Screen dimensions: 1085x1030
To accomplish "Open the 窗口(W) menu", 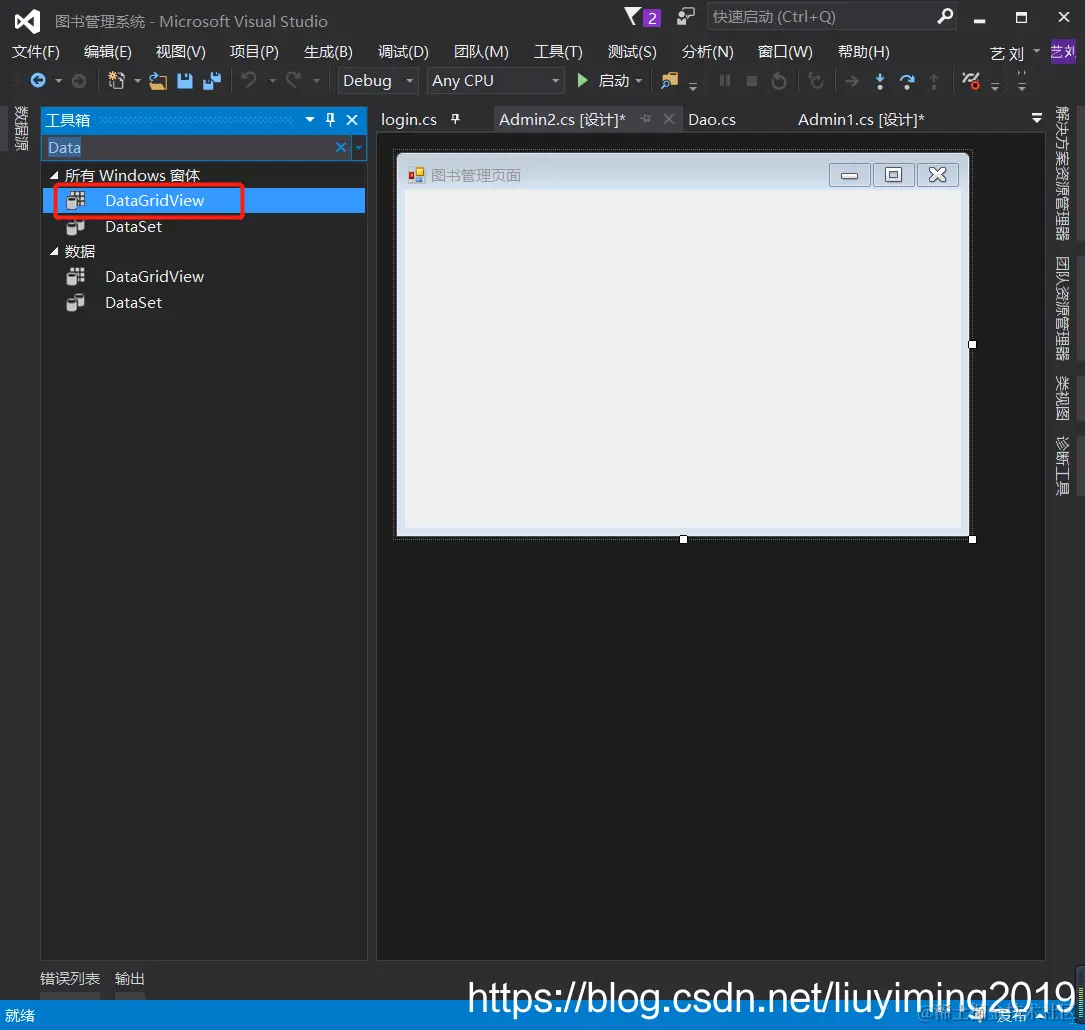I will coord(785,52).
